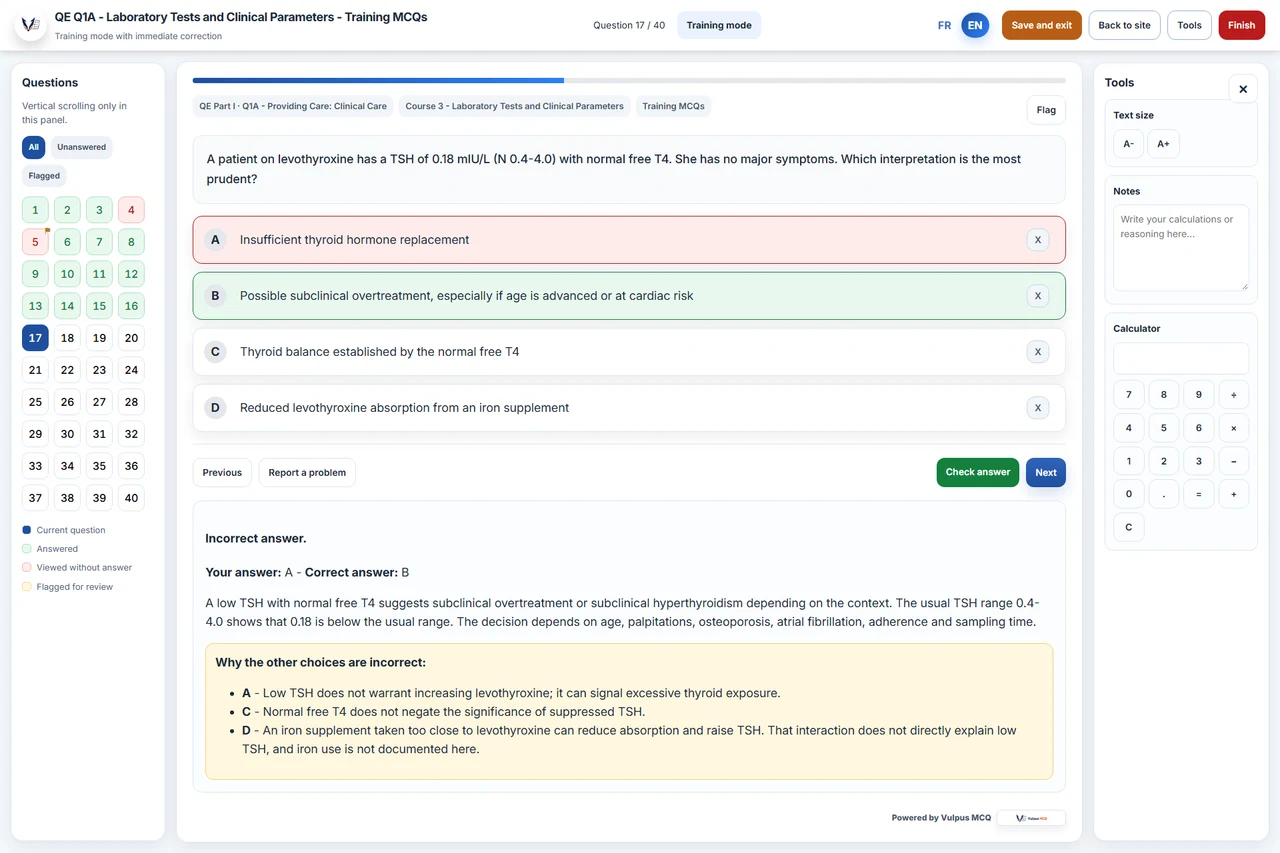1280x853 pixels.
Task: Click in the Notes text area
Action: [x=1181, y=248]
